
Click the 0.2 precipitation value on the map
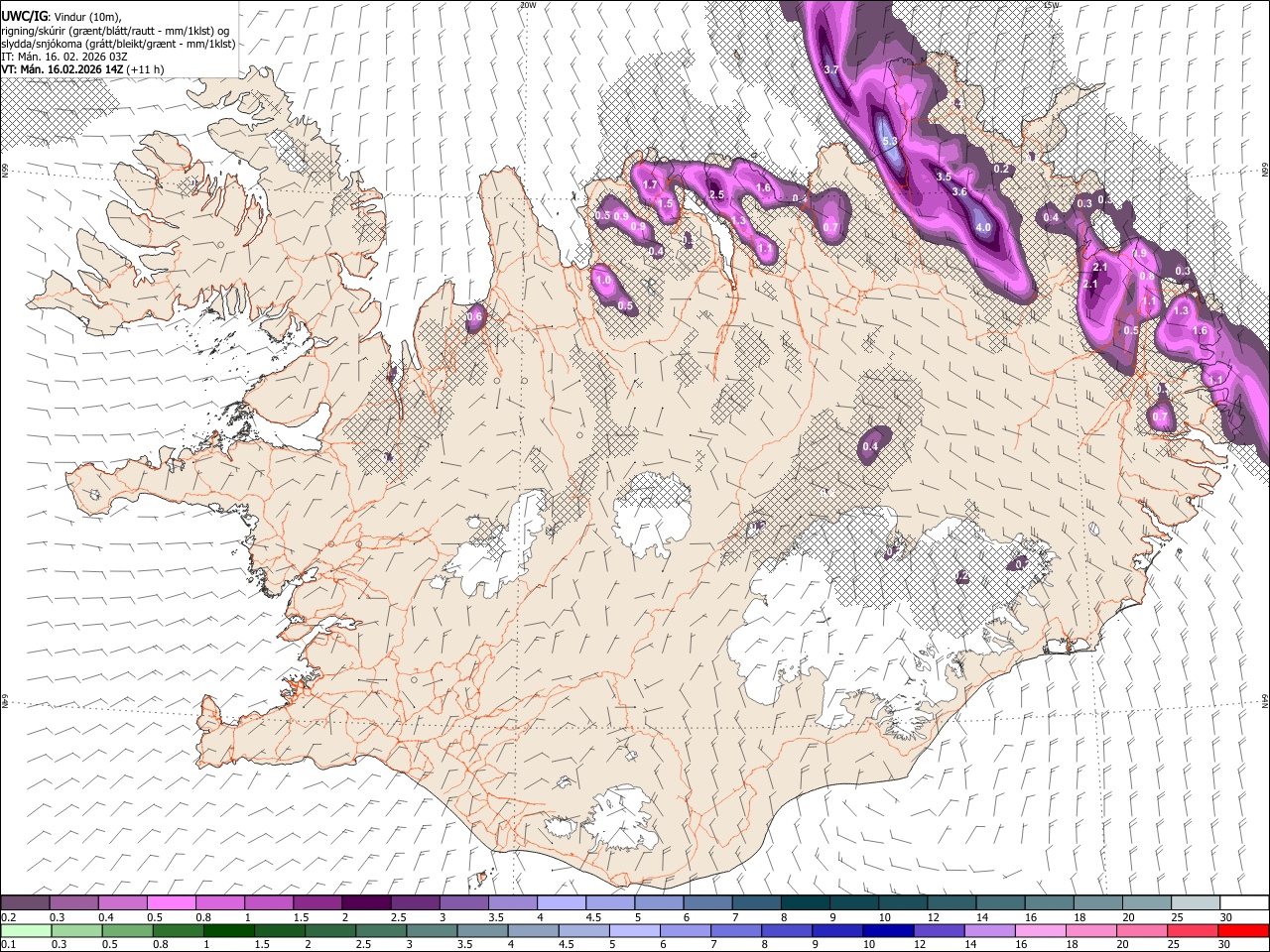tap(1002, 169)
